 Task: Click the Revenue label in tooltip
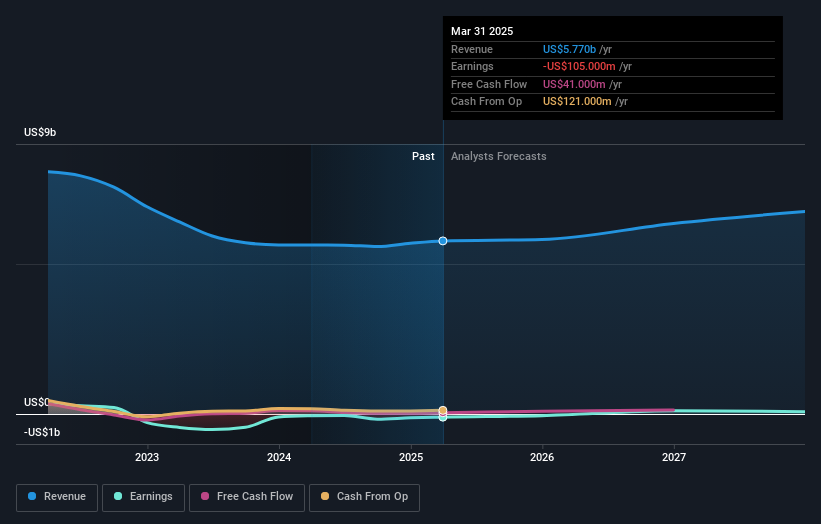click(472, 49)
